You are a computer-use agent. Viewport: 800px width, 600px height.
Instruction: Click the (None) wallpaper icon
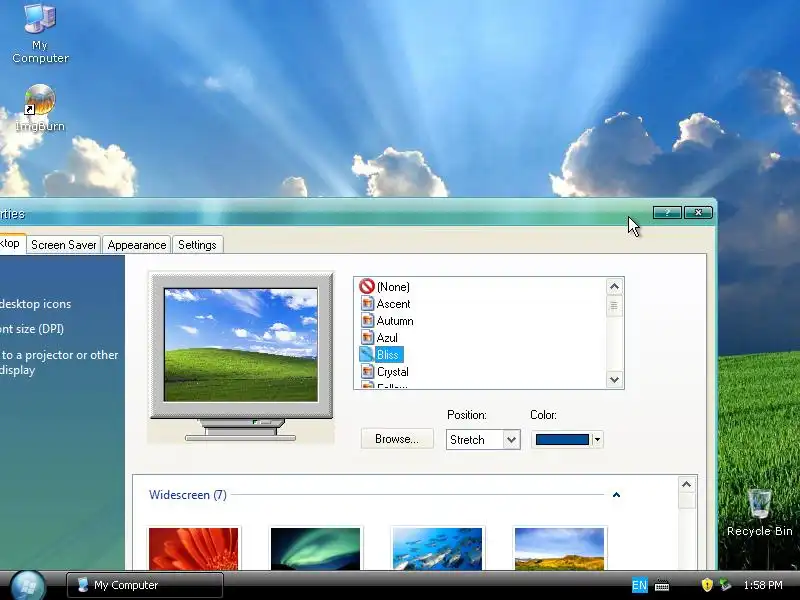(x=367, y=286)
